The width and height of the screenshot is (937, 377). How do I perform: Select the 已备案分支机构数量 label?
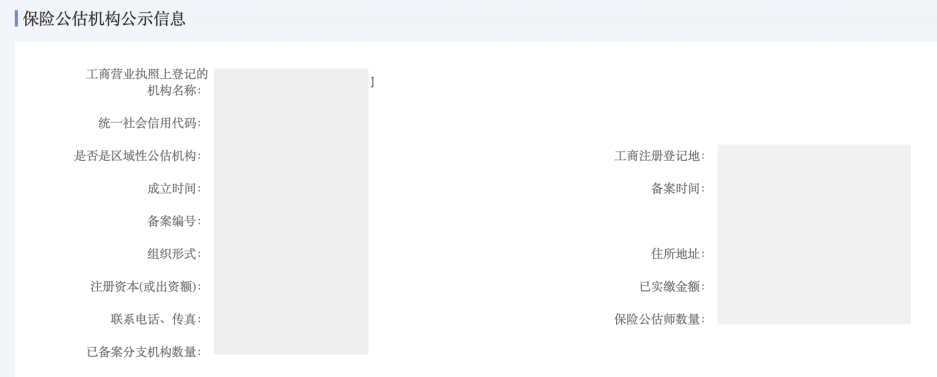click(x=143, y=352)
